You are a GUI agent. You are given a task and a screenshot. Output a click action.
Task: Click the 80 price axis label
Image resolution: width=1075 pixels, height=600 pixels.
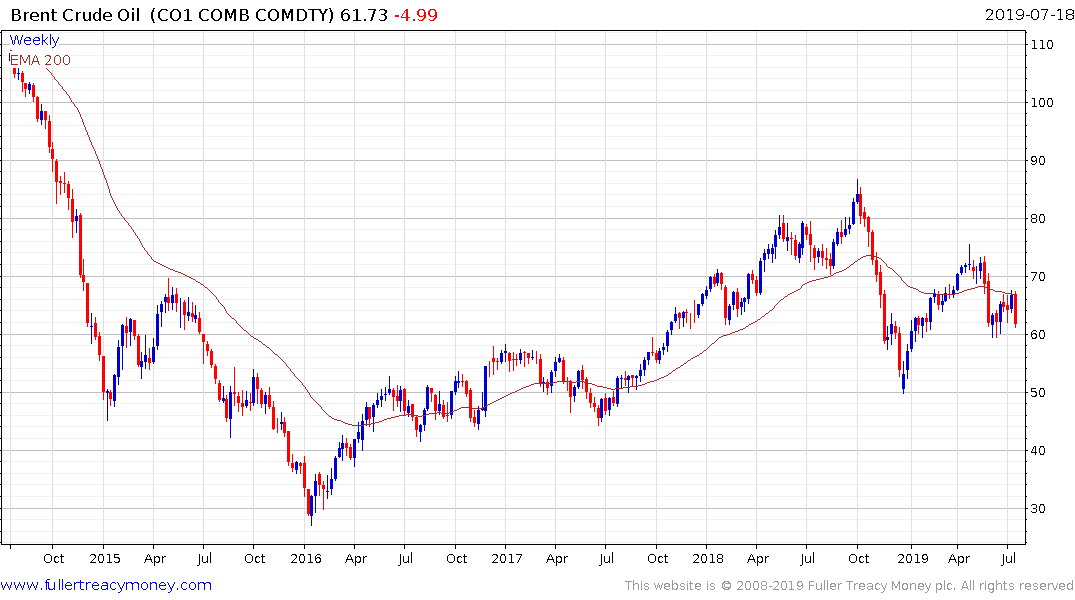1038,219
